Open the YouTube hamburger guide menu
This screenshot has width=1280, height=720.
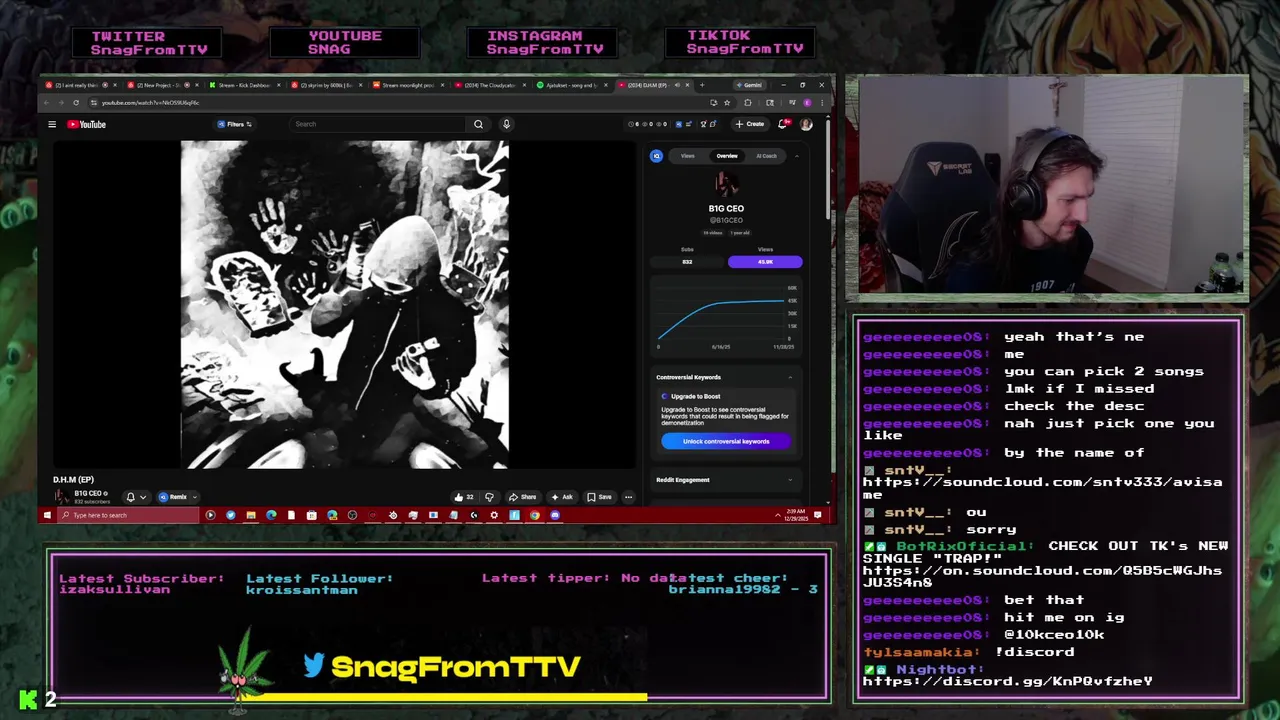(x=52, y=124)
